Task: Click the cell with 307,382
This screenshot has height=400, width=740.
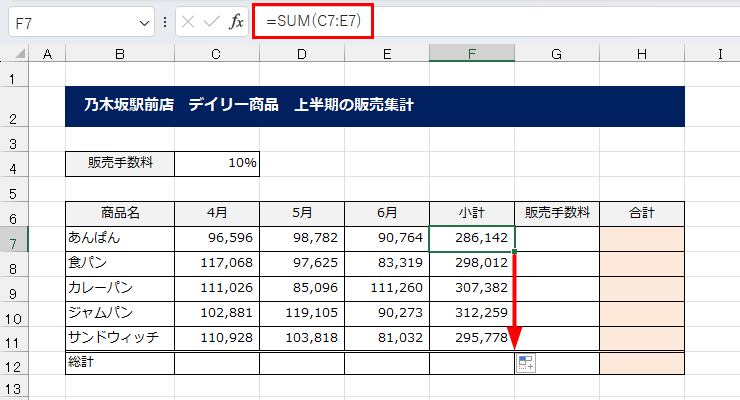Action: coord(472,289)
